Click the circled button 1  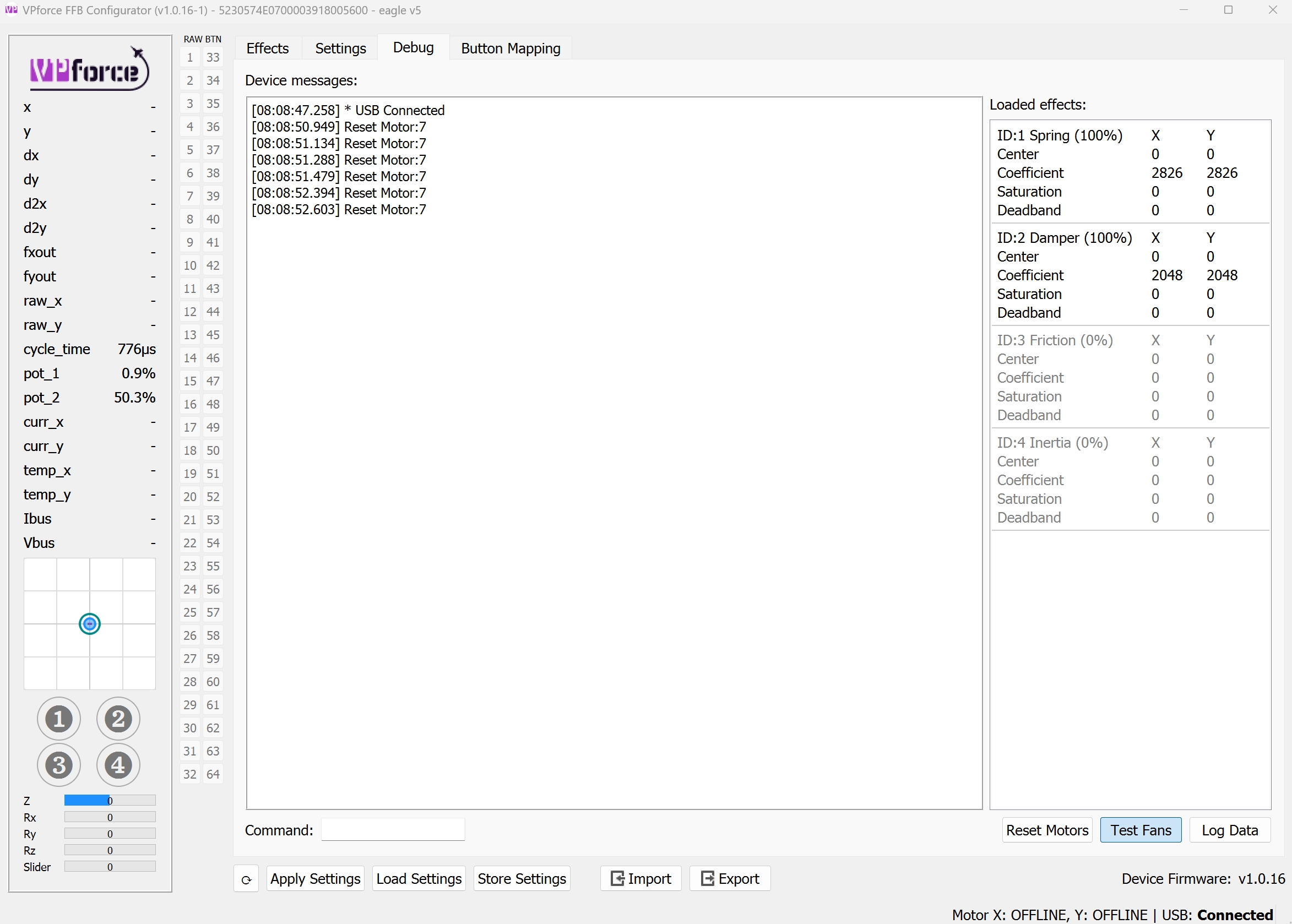pyautogui.click(x=59, y=719)
